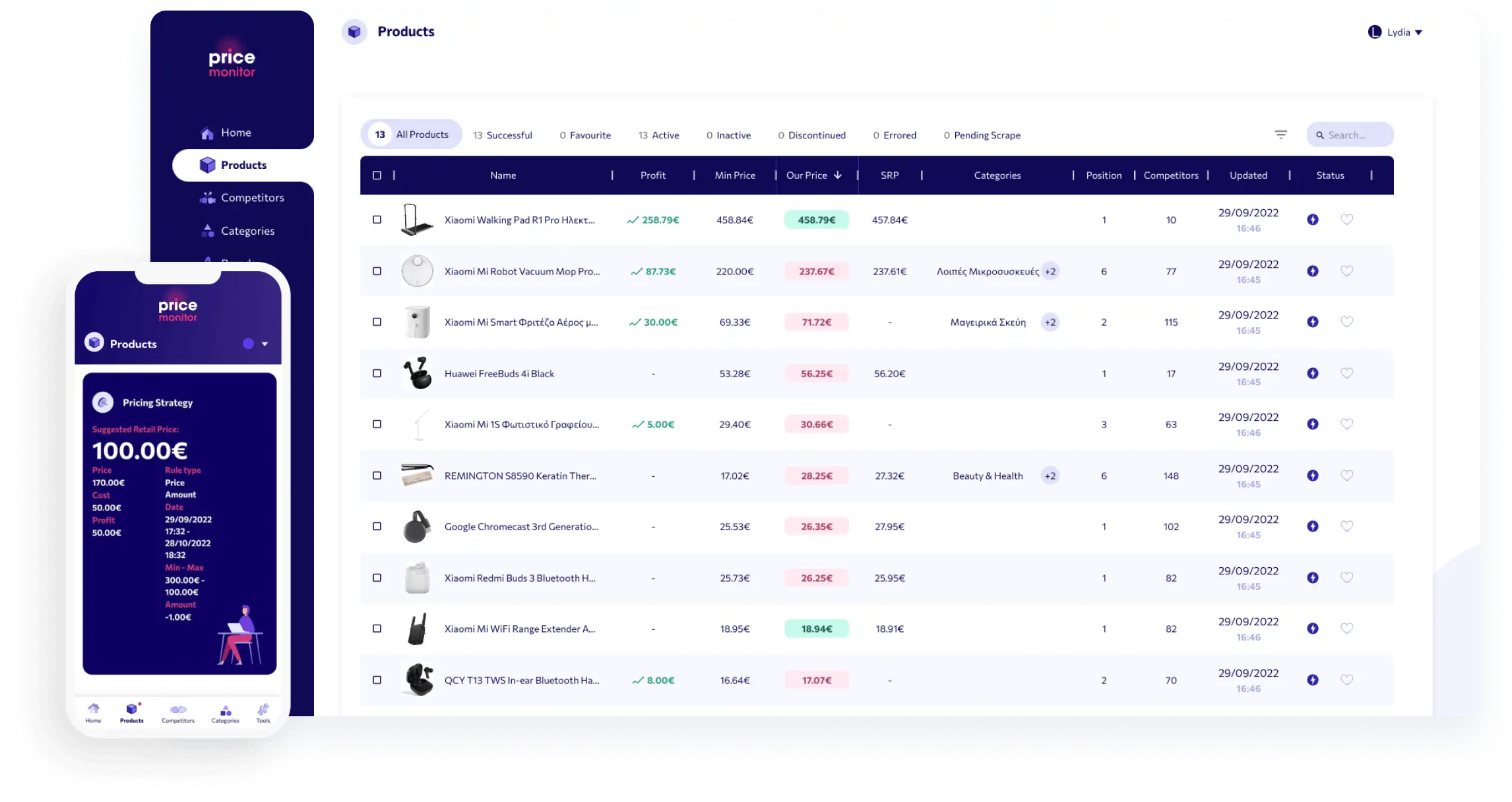Screen dimensions: 1512x802
Task: Click the Products cube icon in sidebar
Action: [207, 165]
